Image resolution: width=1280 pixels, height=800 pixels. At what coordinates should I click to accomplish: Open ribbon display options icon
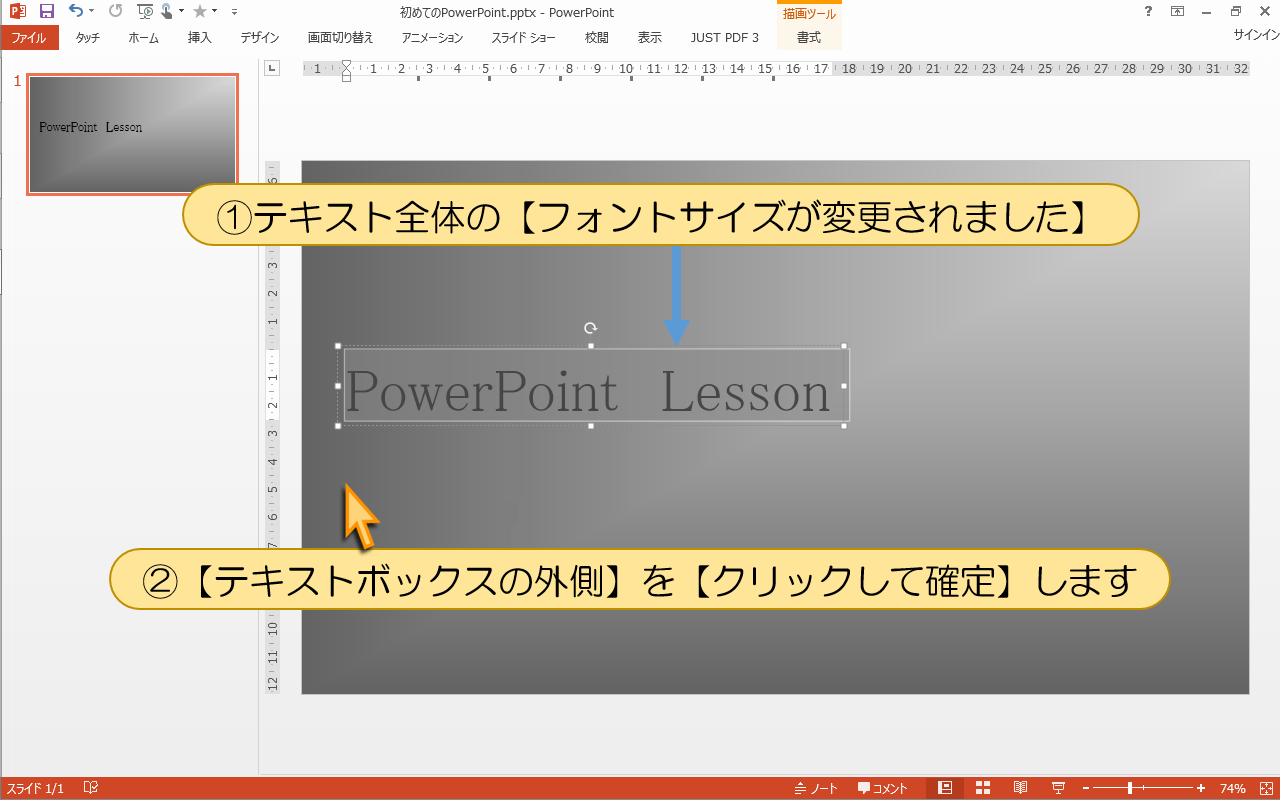pyautogui.click(x=1177, y=11)
